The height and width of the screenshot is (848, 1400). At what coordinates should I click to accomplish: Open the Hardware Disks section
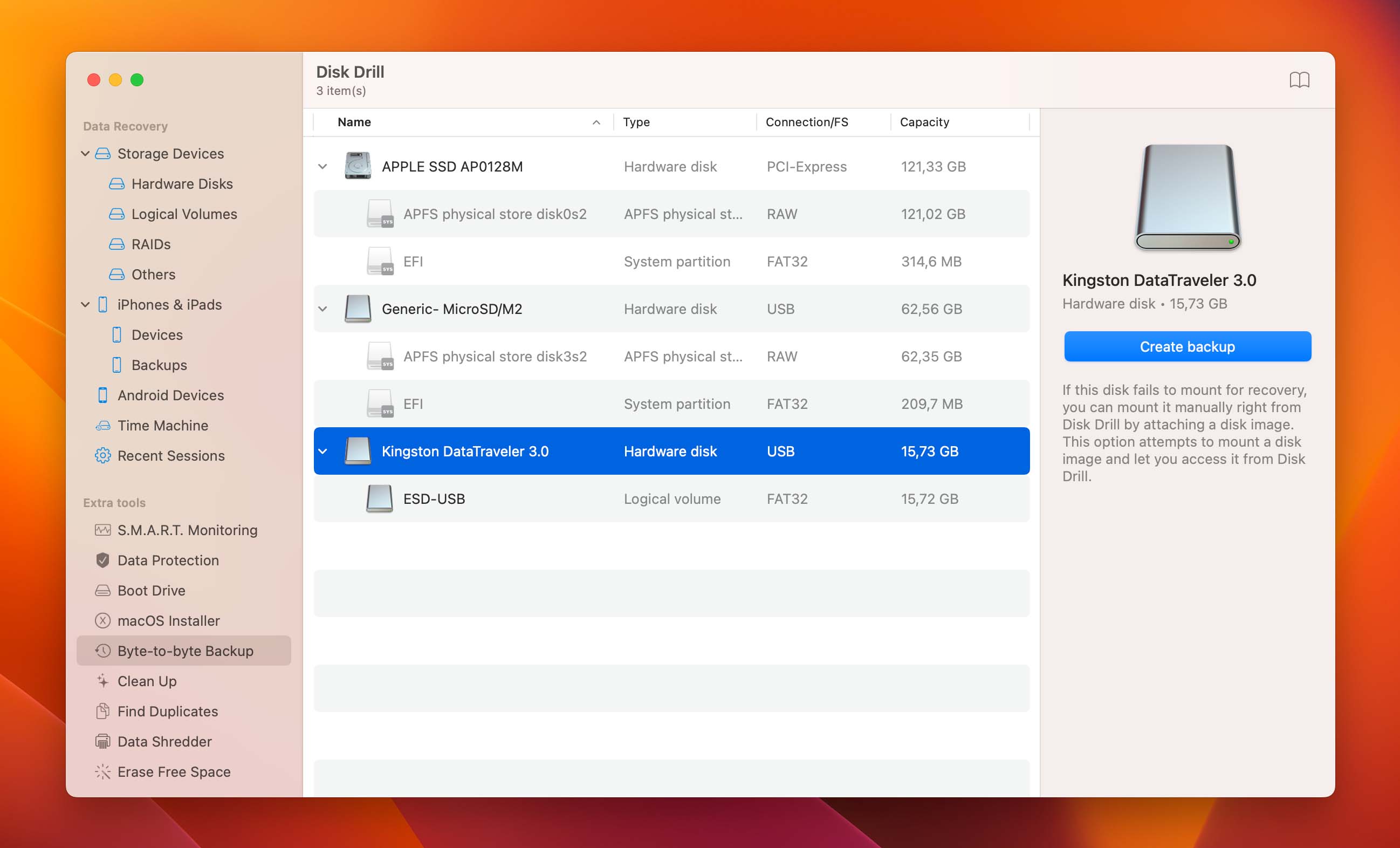182,183
